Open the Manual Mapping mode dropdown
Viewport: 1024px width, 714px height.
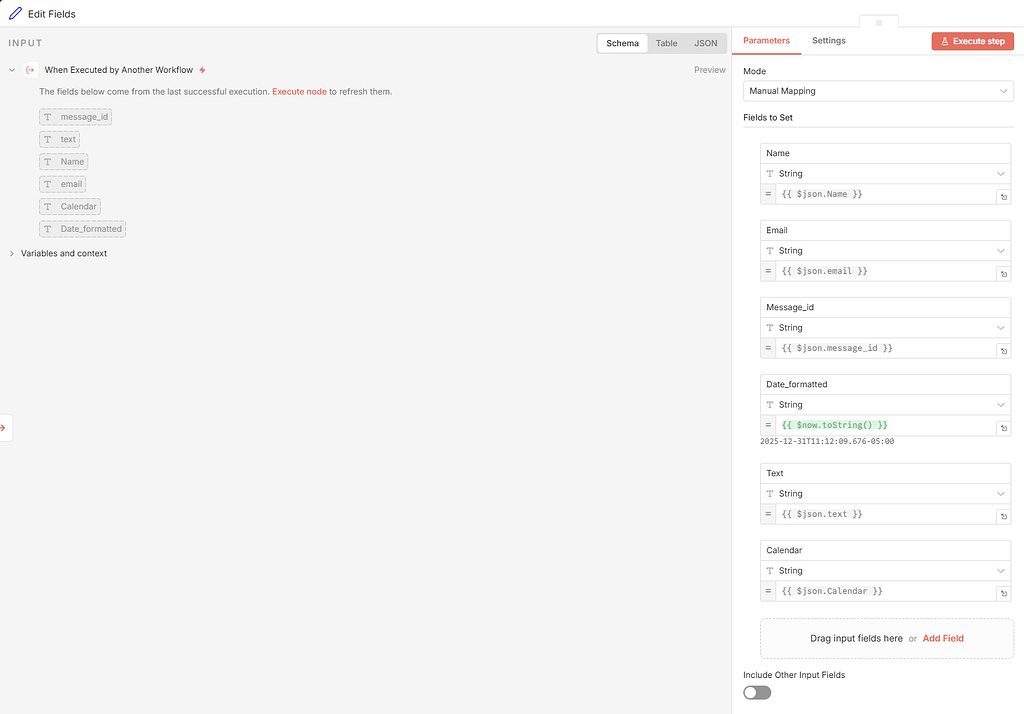877,90
